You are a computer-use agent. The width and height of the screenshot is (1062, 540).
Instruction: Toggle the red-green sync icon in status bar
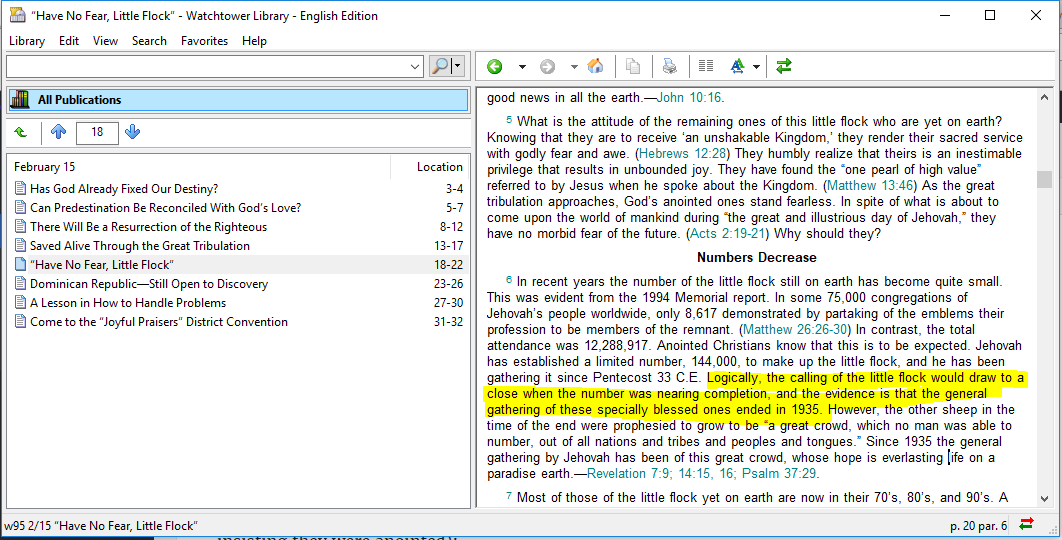(x=1026, y=524)
